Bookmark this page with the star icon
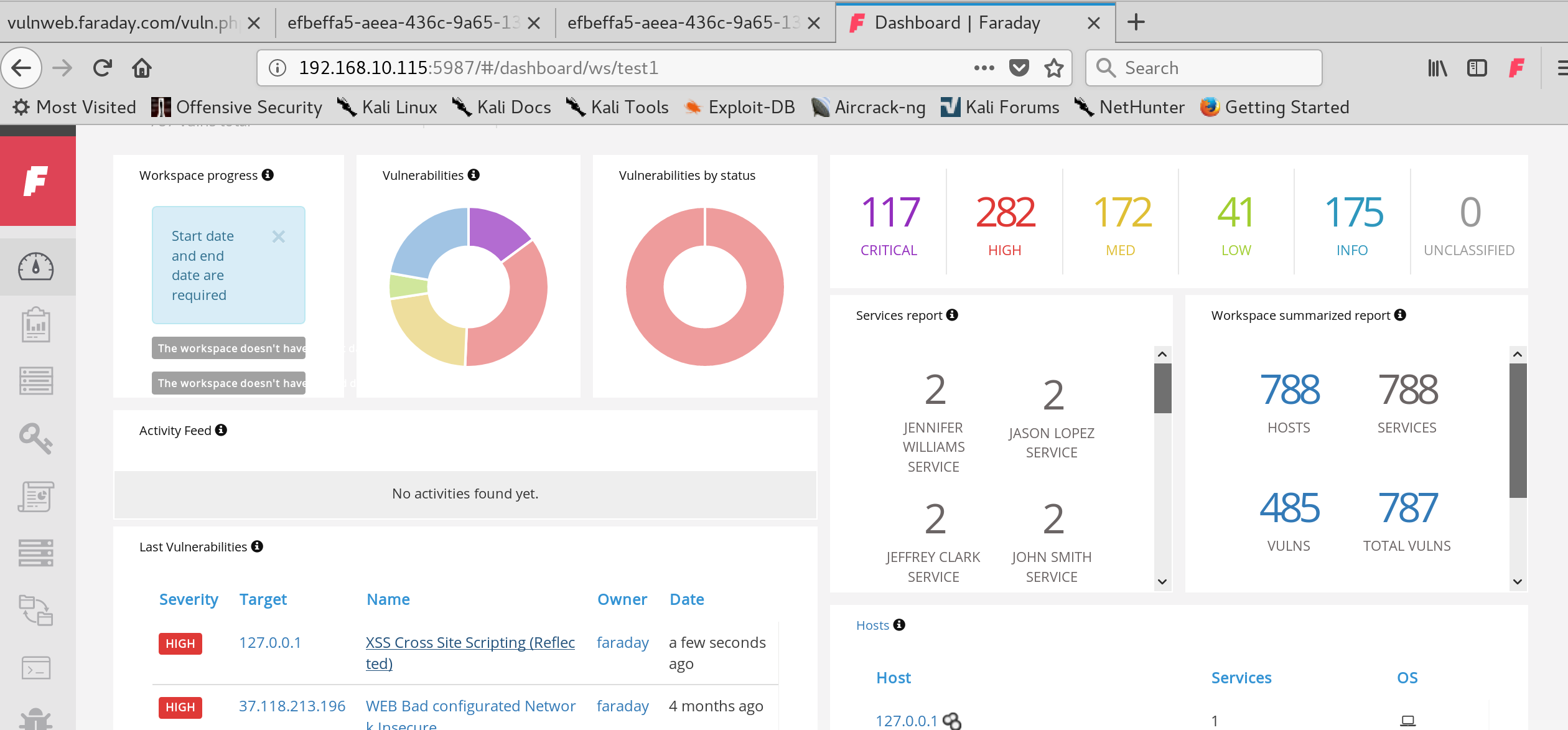Image resolution: width=1568 pixels, height=730 pixels. click(1053, 68)
